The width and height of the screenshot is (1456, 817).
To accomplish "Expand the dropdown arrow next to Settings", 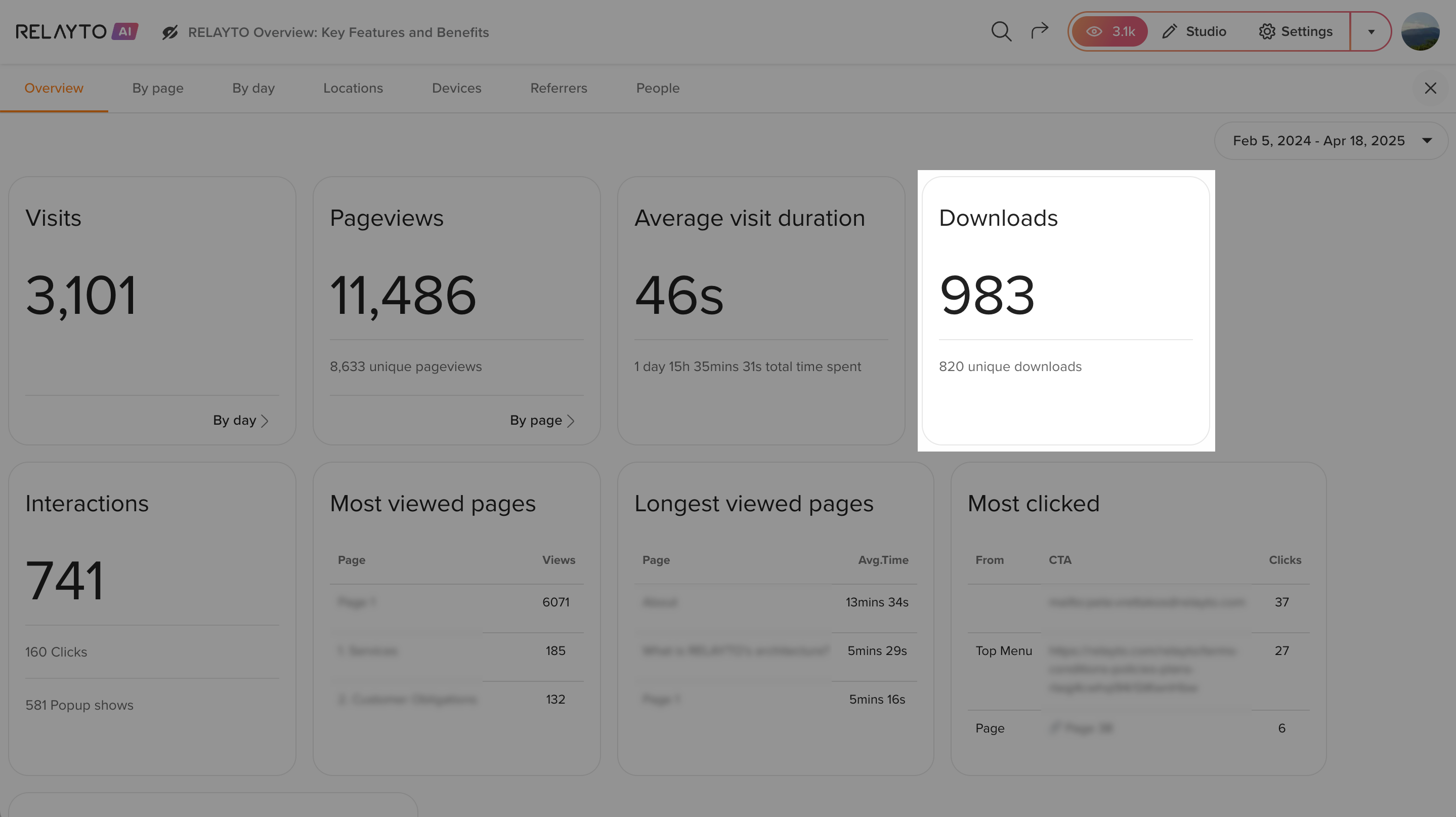I will 1371,32.
